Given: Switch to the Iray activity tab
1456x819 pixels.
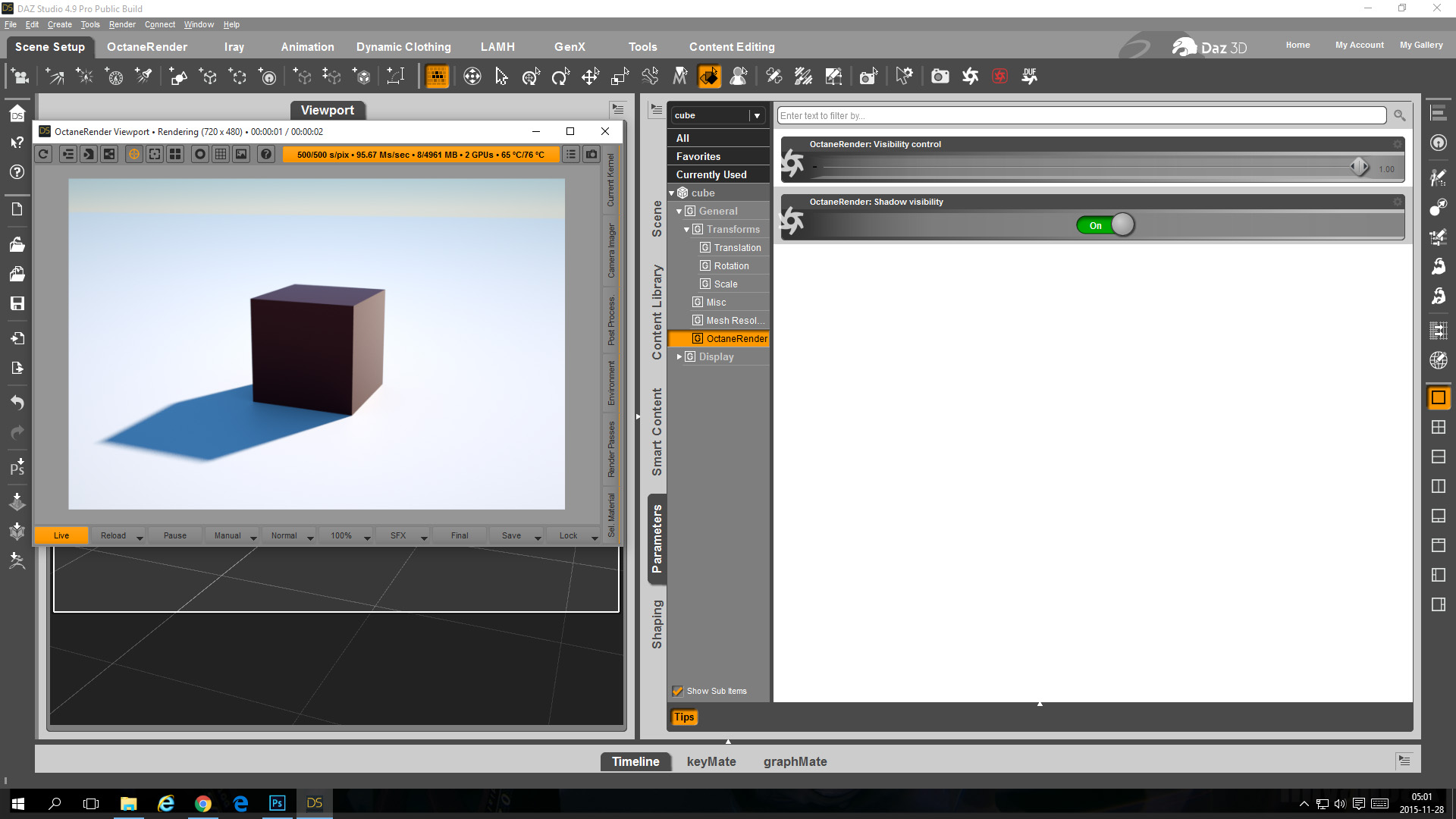Looking at the screenshot, I should 234,46.
